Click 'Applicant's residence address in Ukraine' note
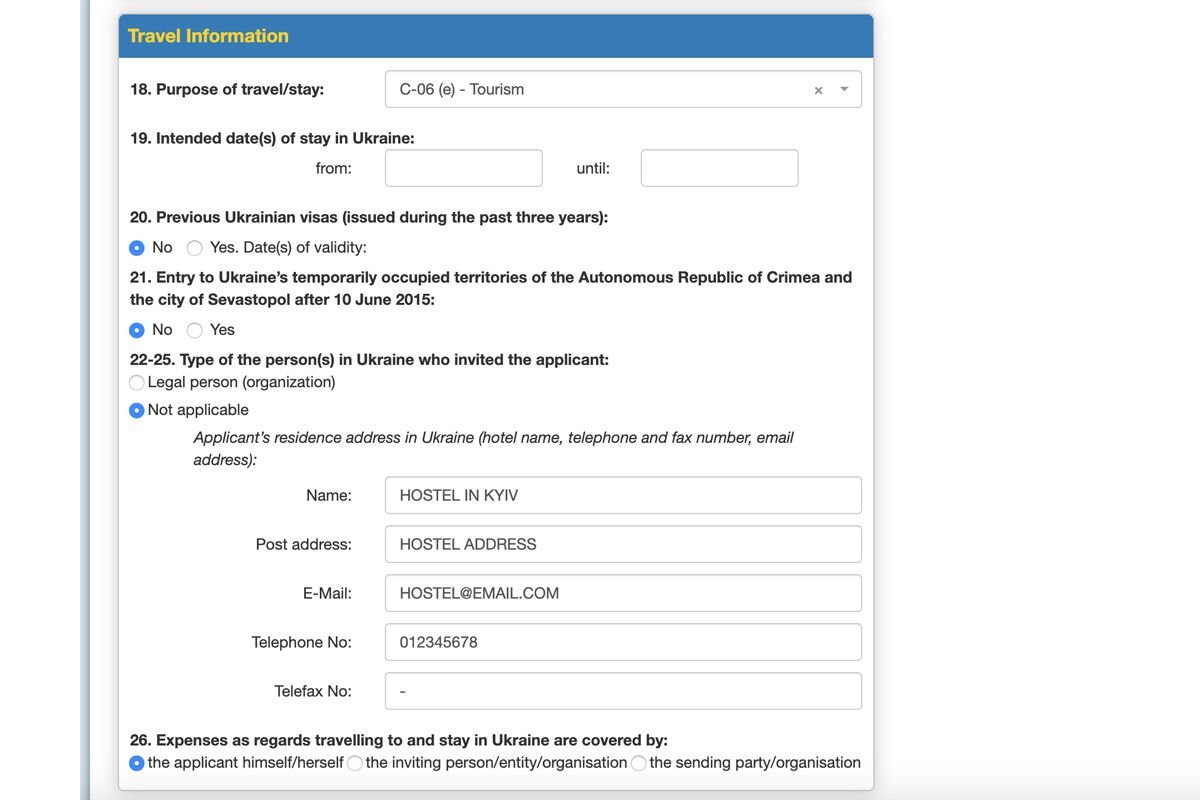This screenshot has height=800, width=1200. click(493, 448)
